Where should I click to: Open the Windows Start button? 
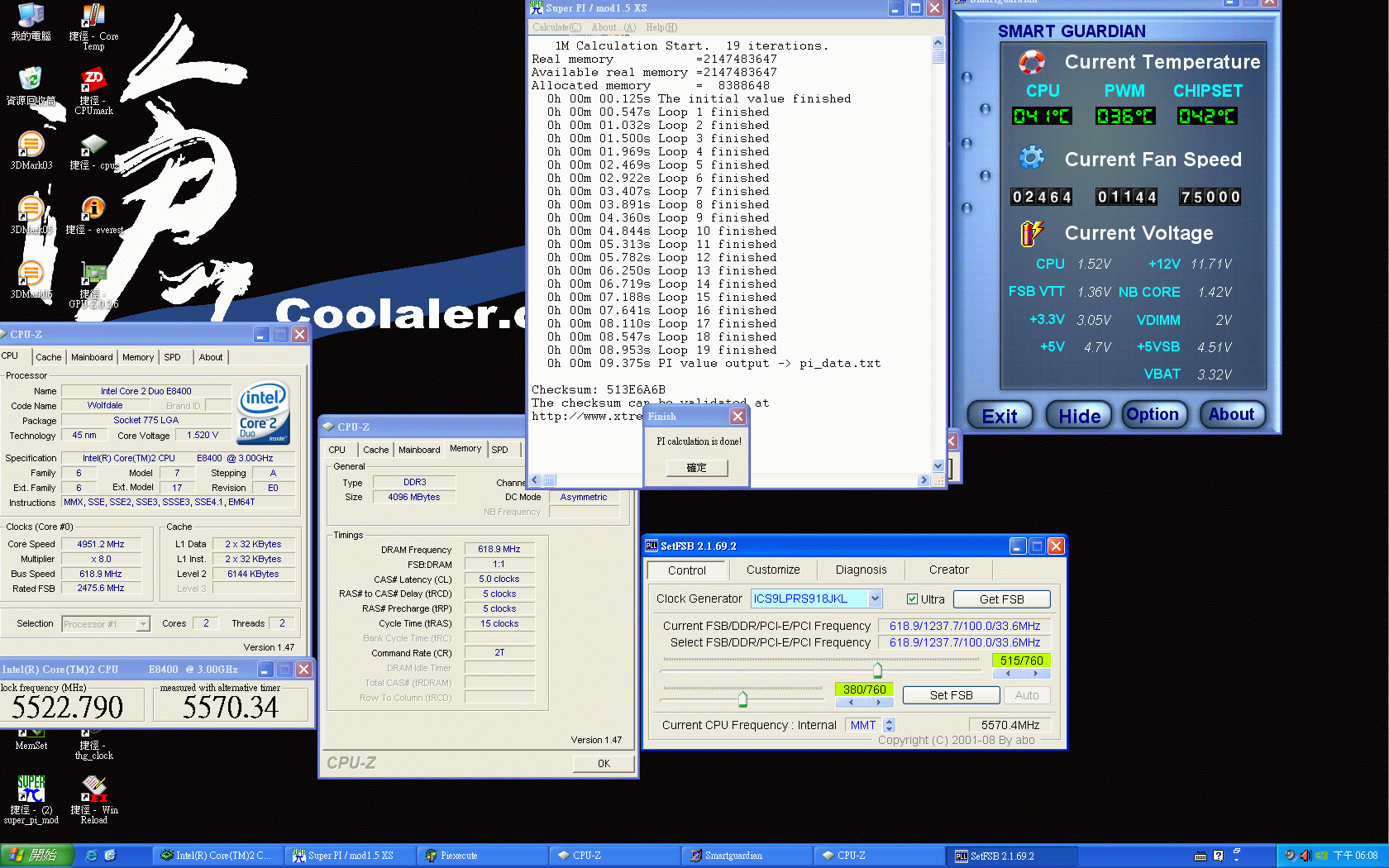[37, 856]
